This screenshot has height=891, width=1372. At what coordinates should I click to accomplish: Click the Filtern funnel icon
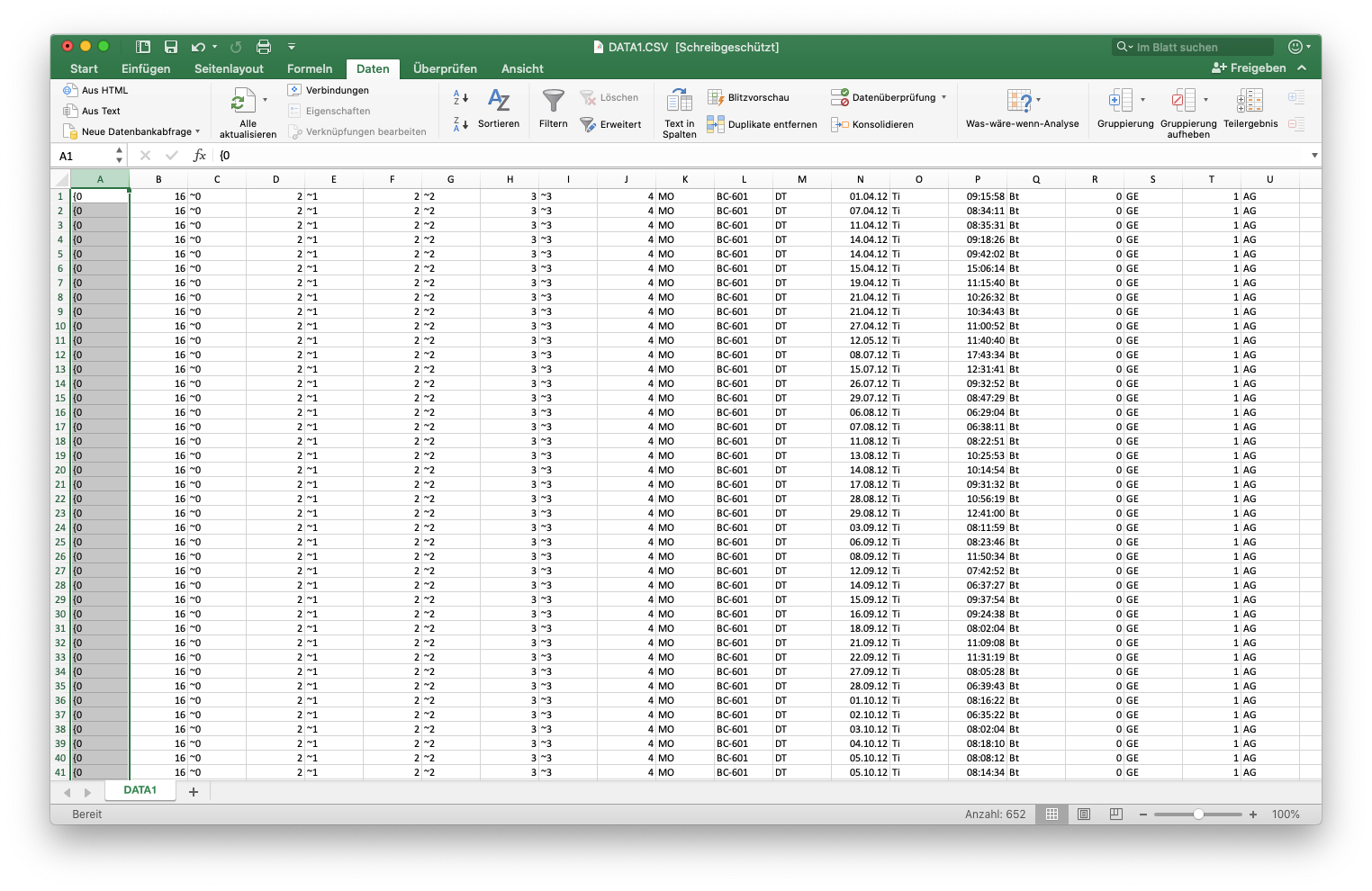553,101
